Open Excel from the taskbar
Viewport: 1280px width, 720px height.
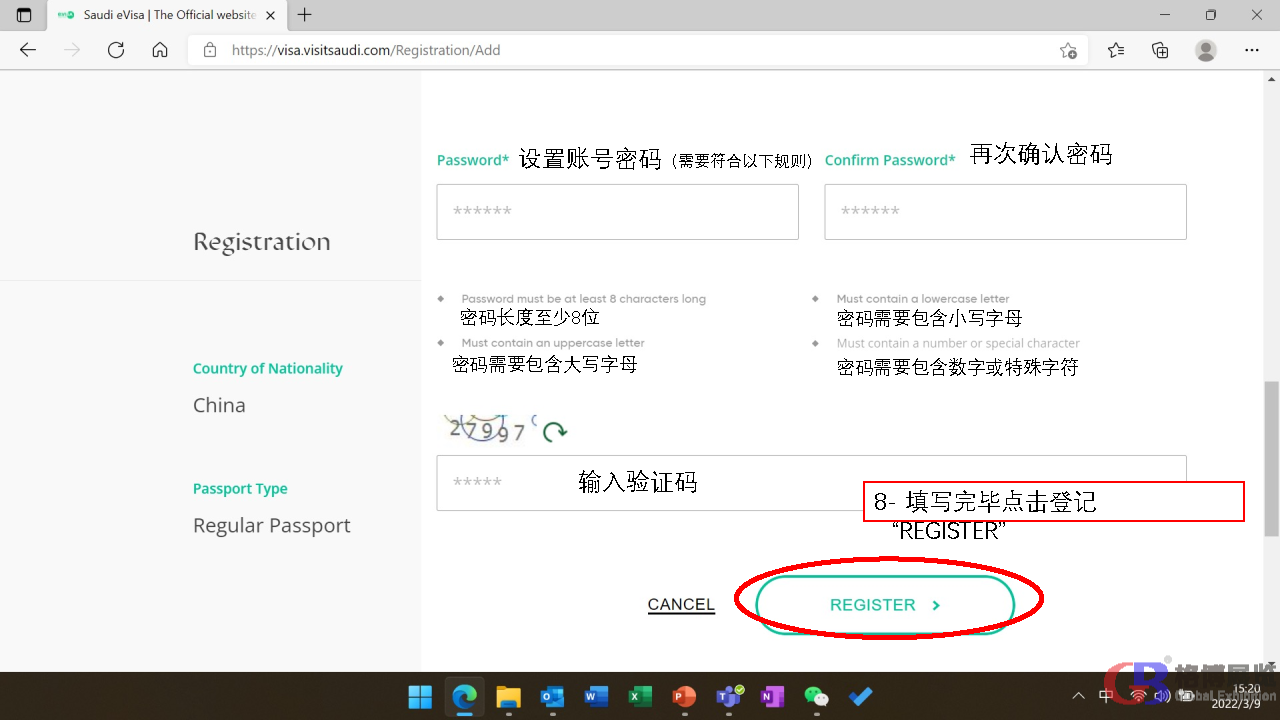(640, 696)
